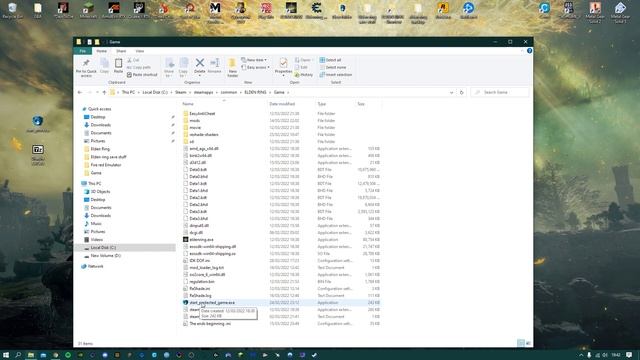Open address bar history dropdown
This screenshot has width=640, height=360.
451,93
